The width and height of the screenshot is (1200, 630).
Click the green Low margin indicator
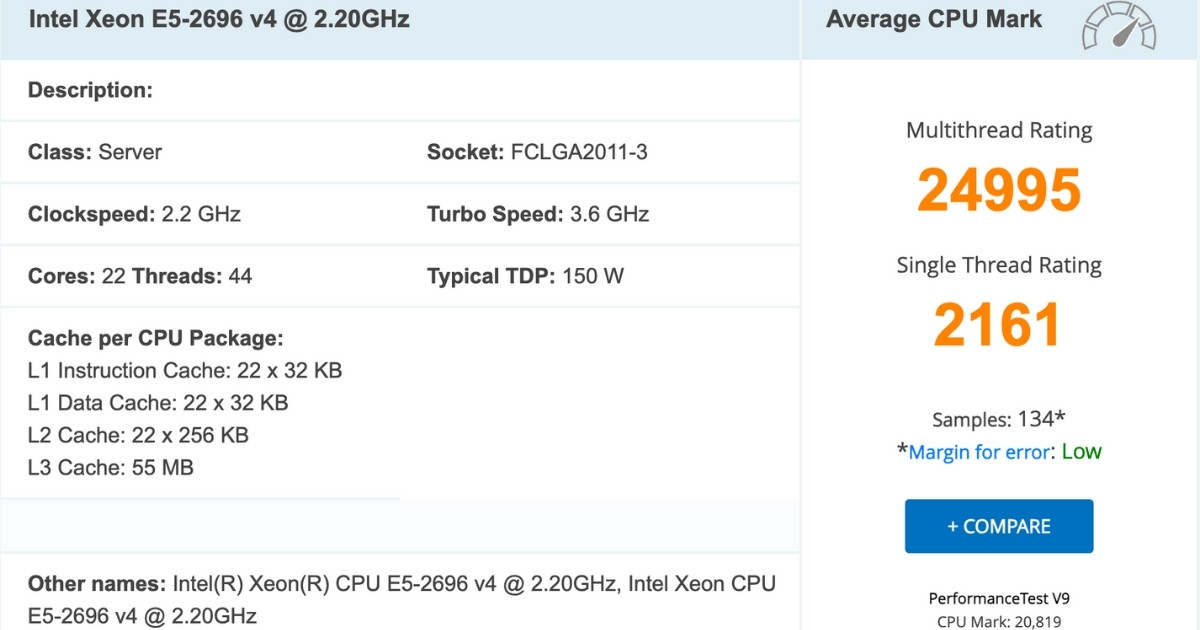[1082, 452]
